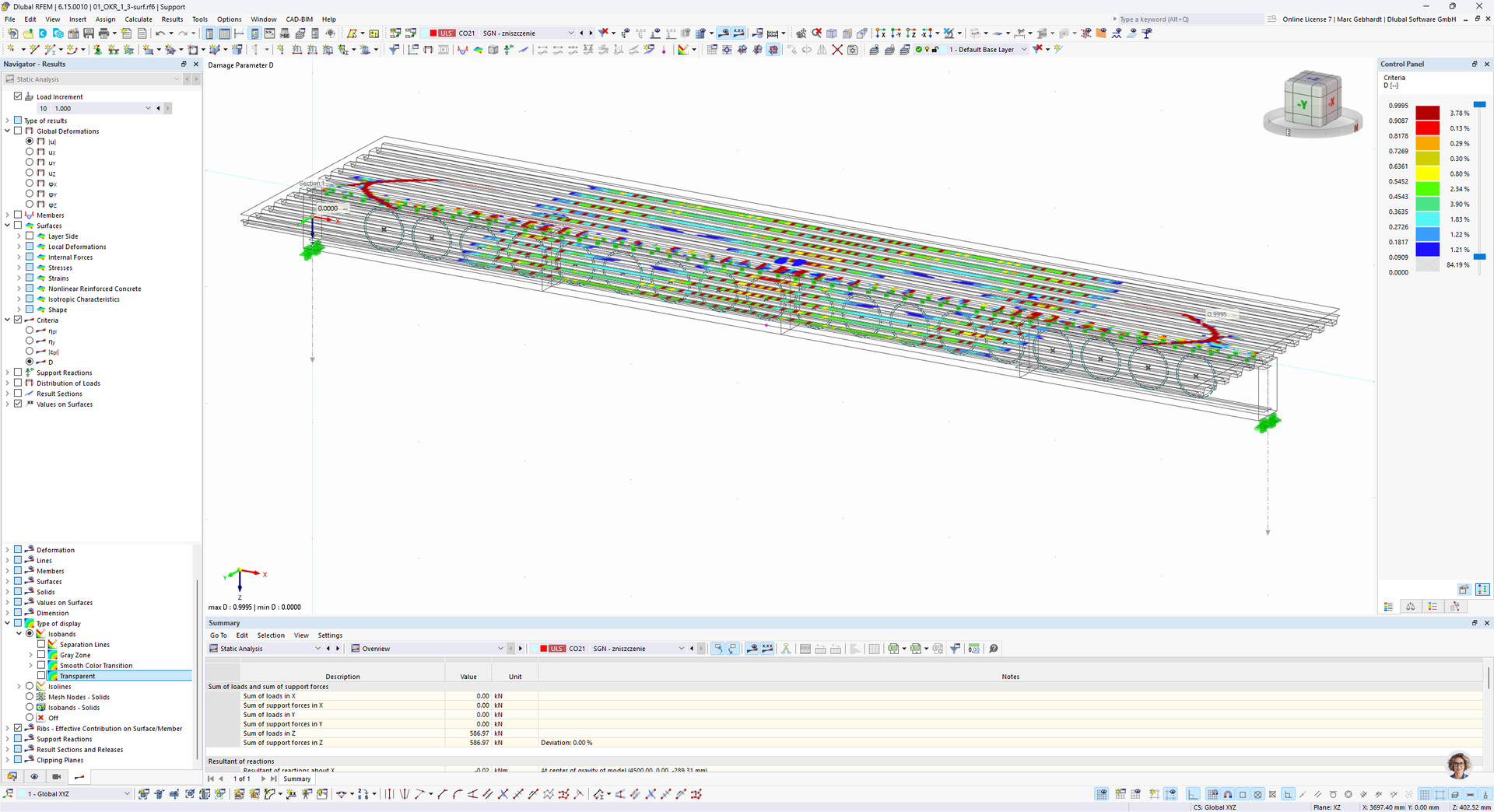Open the Calculate menu
The height and width of the screenshot is (812, 1494).
[139, 19]
